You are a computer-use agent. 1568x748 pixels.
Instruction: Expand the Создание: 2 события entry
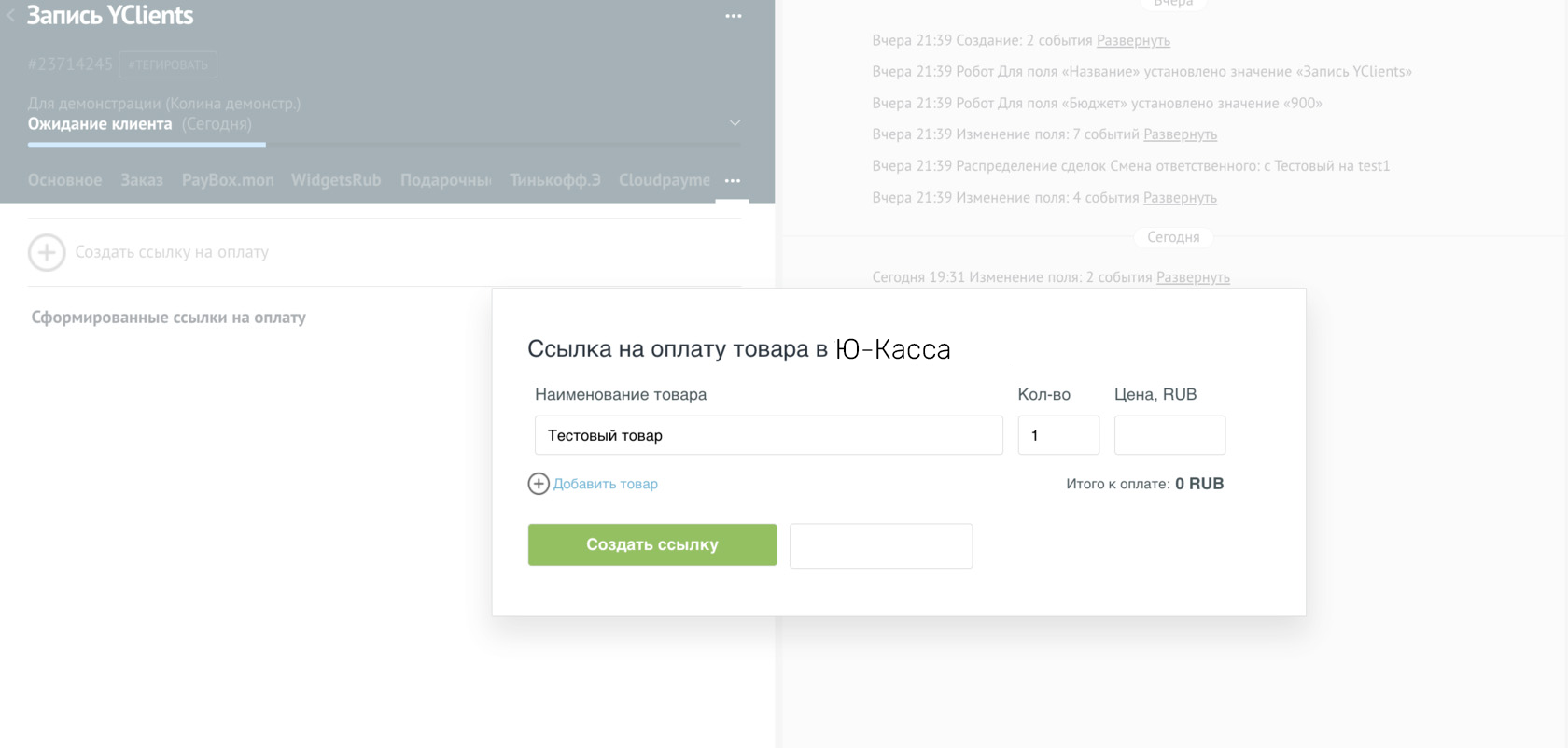tap(1133, 40)
